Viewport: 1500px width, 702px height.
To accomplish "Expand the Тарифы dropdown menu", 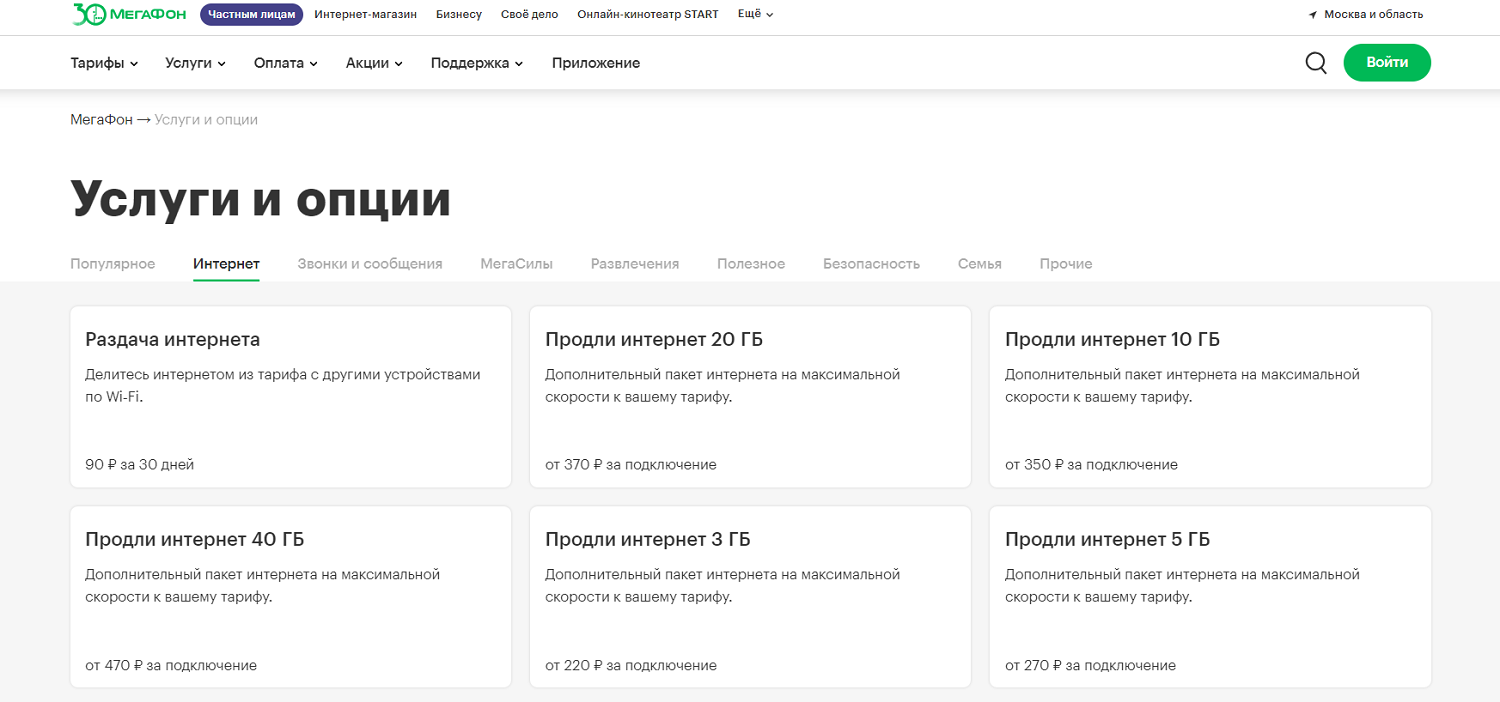I will pos(104,63).
